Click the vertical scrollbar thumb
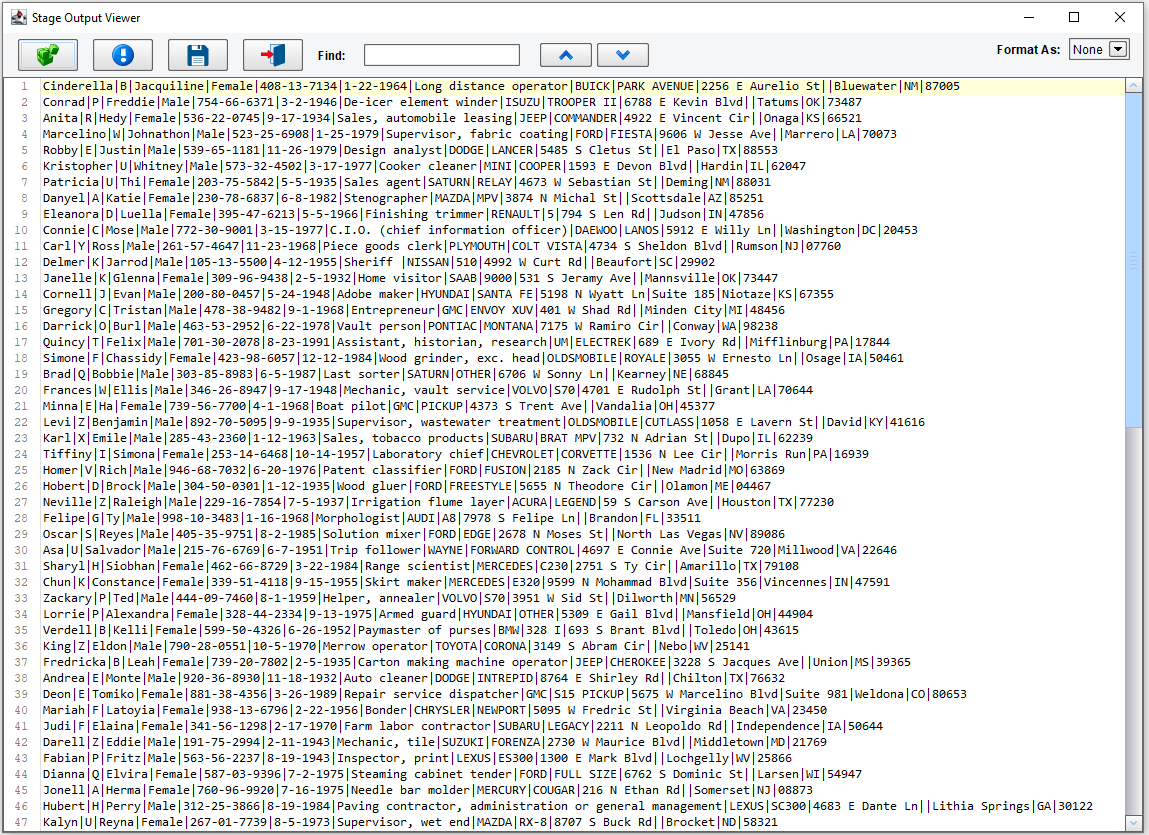The width and height of the screenshot is (1149, 835). point(1133,260)
